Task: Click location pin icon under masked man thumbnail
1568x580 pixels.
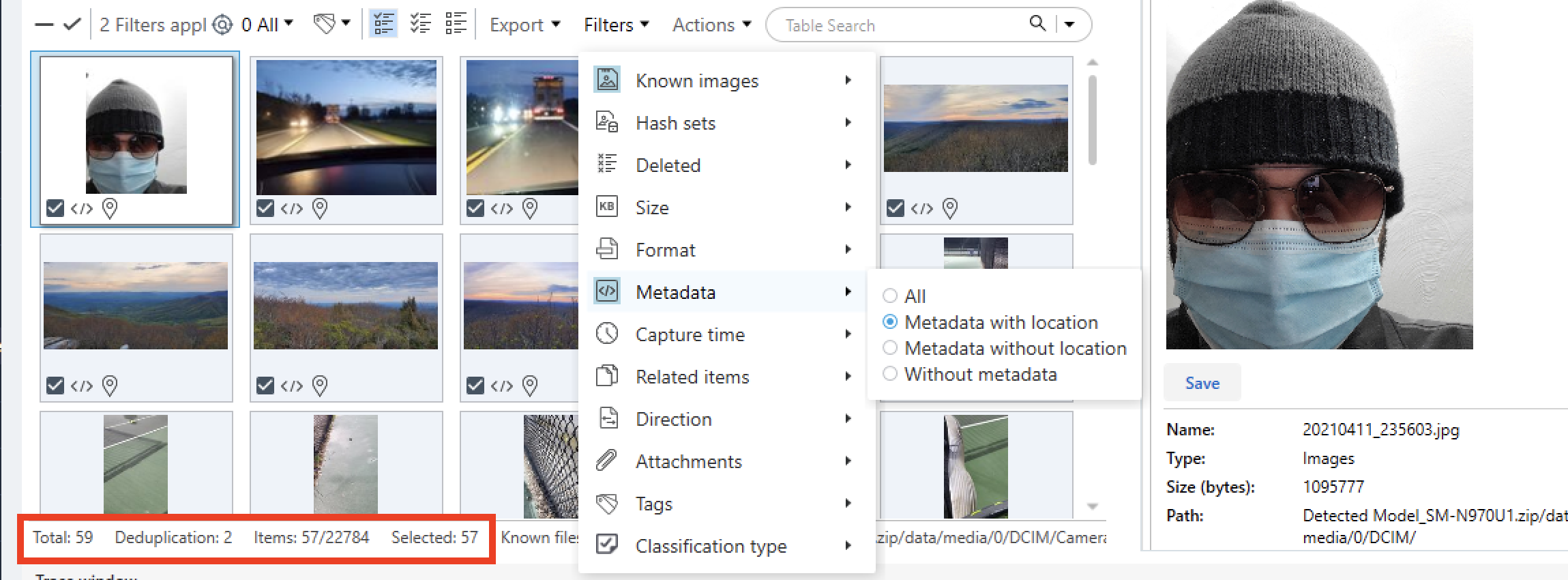Action: (x=110, y=208)
